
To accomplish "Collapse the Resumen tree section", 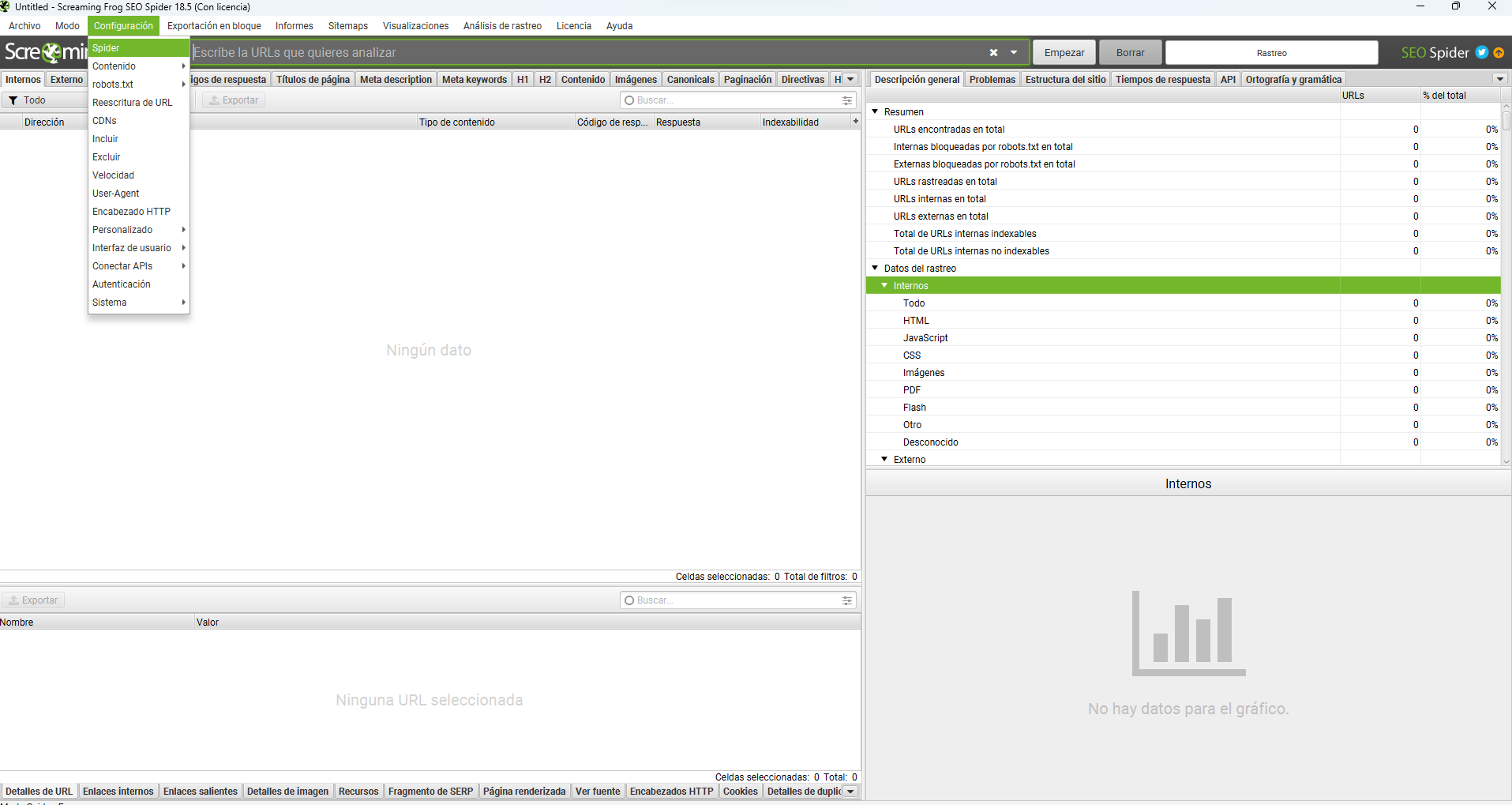I will 875,111.
